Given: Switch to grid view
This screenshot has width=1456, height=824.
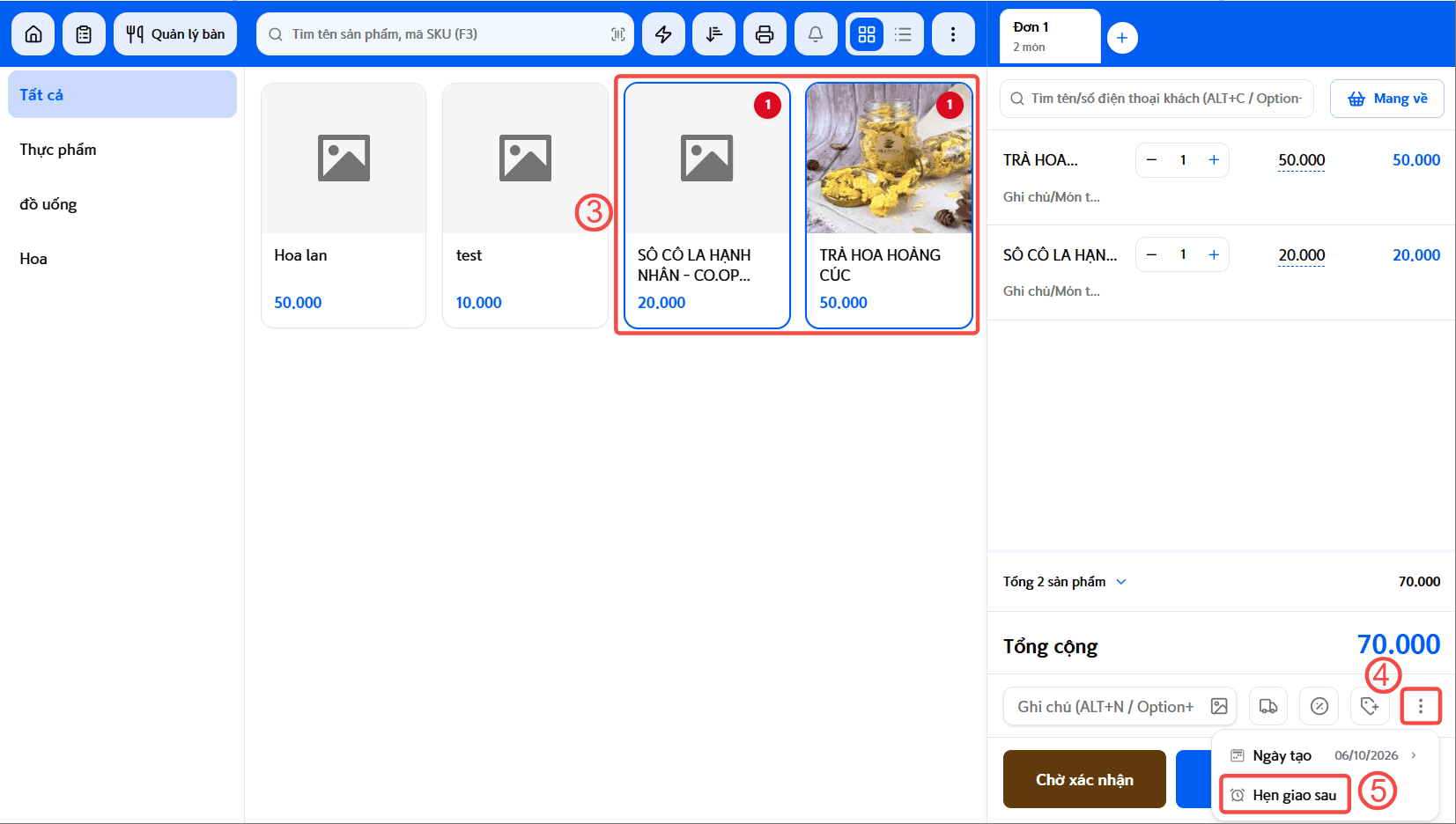Looking at the screenshot, I should point(867,34).
